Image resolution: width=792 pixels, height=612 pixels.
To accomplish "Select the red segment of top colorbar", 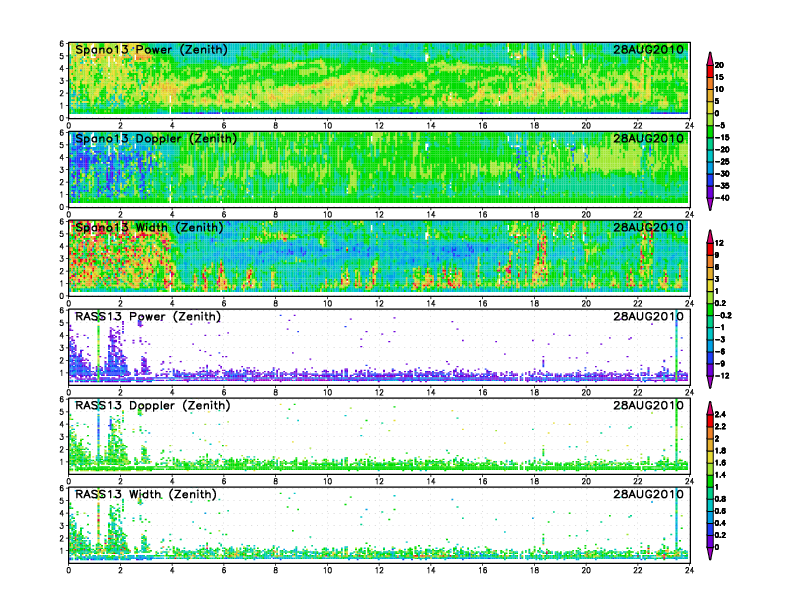I will point(710,71).
